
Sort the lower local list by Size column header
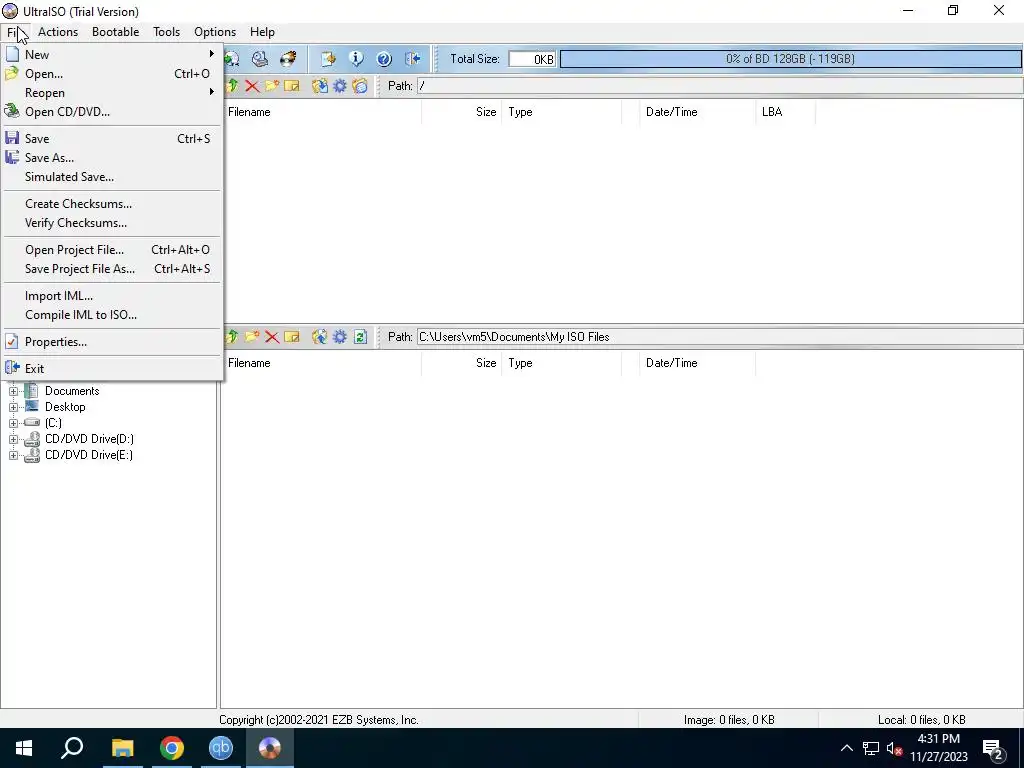462,363
